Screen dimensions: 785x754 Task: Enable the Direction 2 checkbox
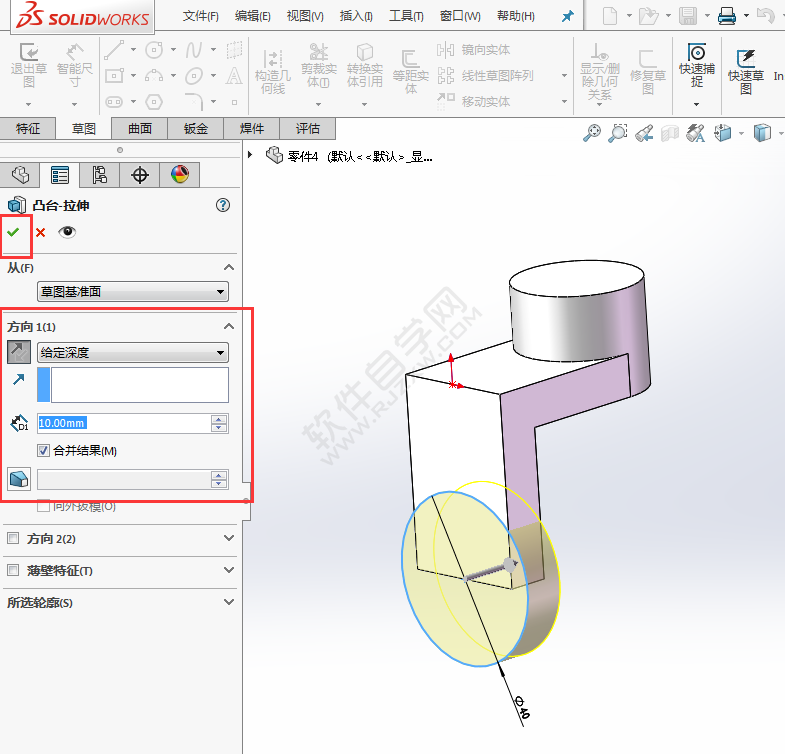coord(13,538)
